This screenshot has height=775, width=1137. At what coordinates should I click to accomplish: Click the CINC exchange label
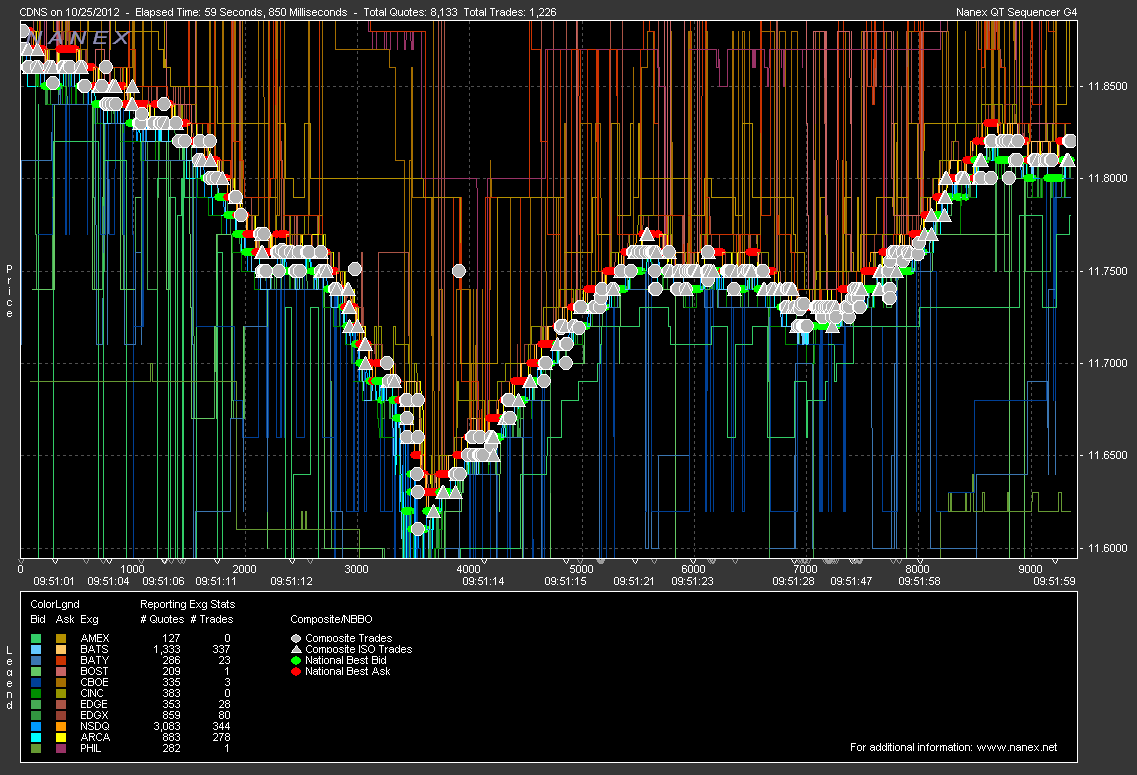pyautogui.click(x=92, y=693)
